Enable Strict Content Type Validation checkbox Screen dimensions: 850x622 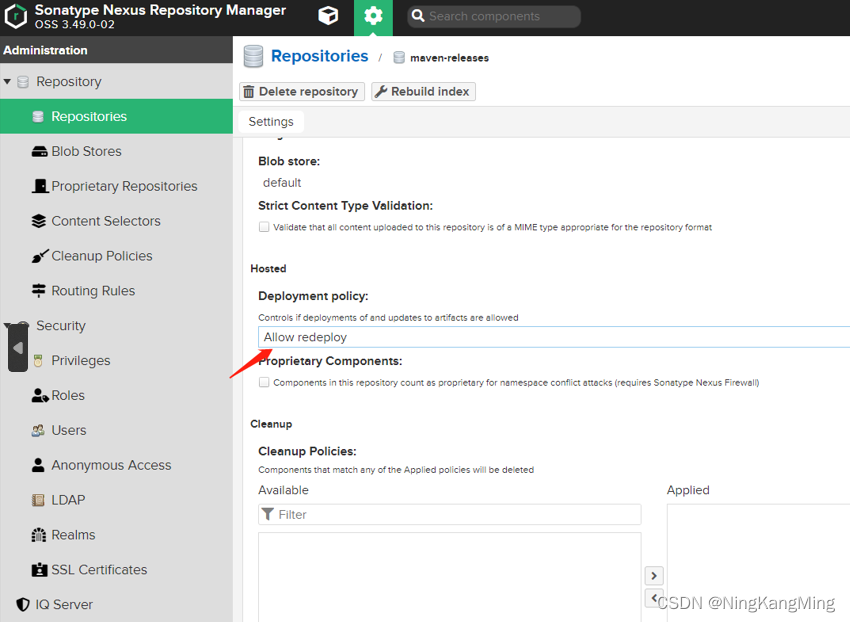(264, 227)
